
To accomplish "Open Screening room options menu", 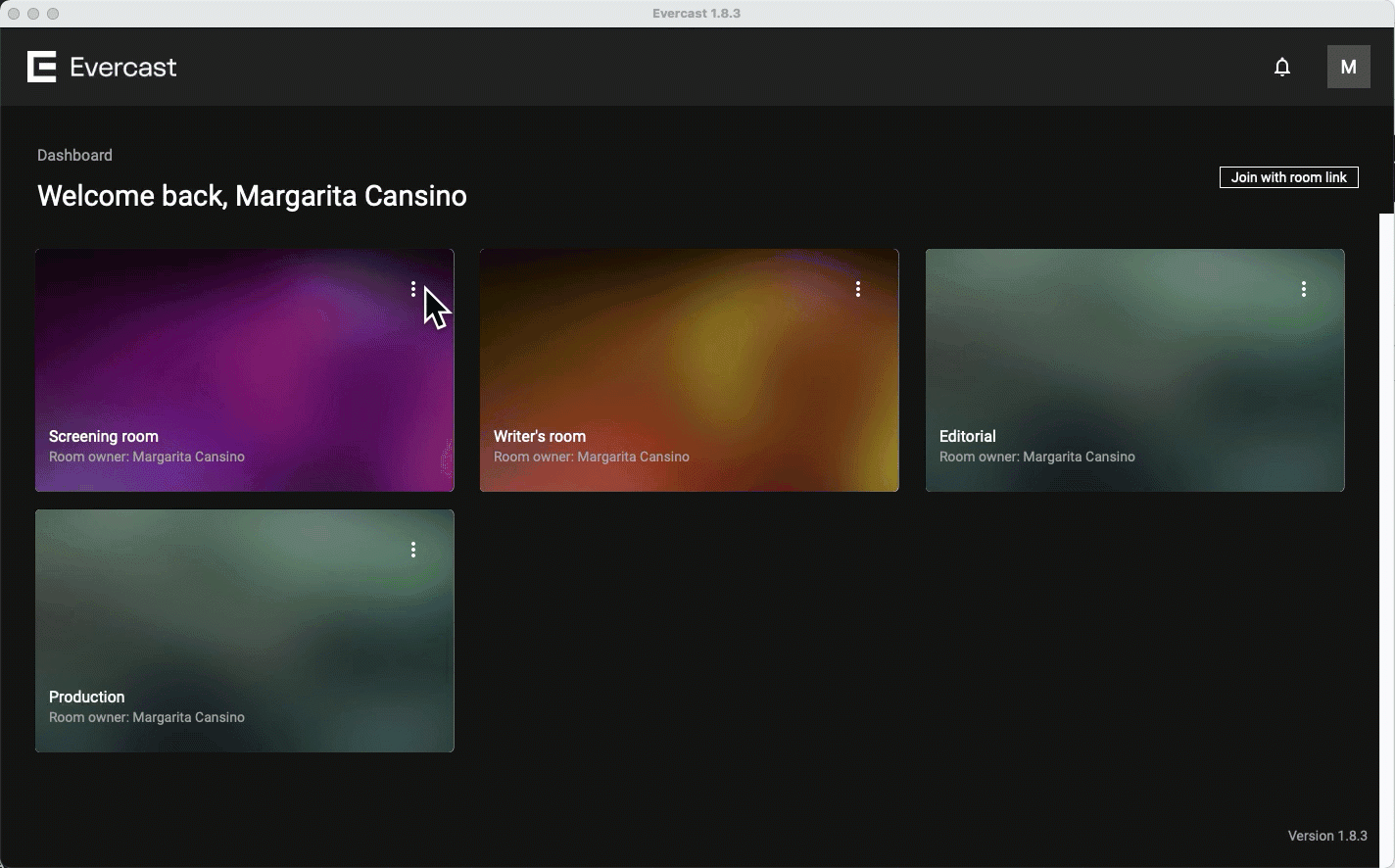I will pos(413,289).
